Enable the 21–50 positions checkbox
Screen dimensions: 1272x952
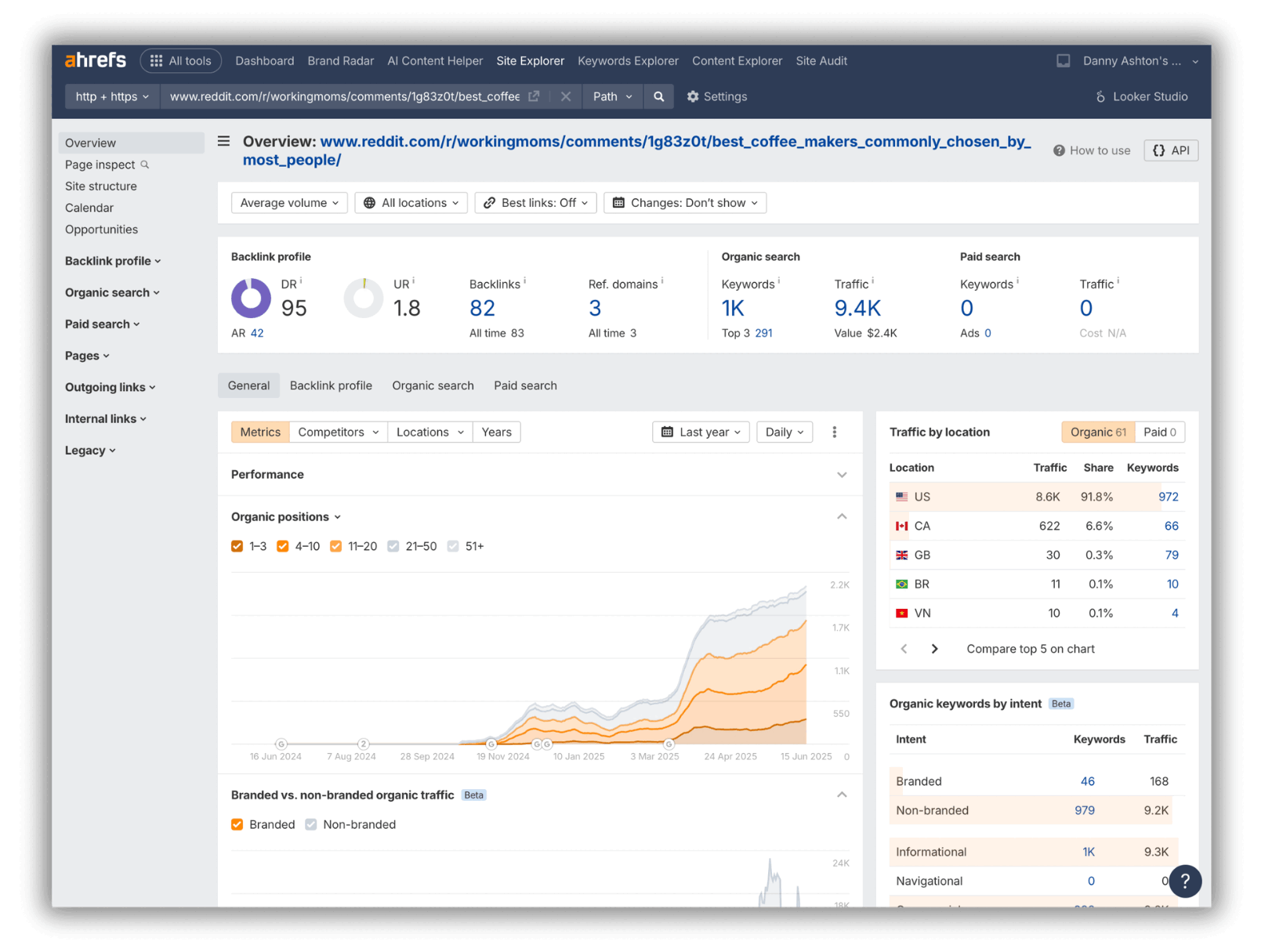point(393,546)
